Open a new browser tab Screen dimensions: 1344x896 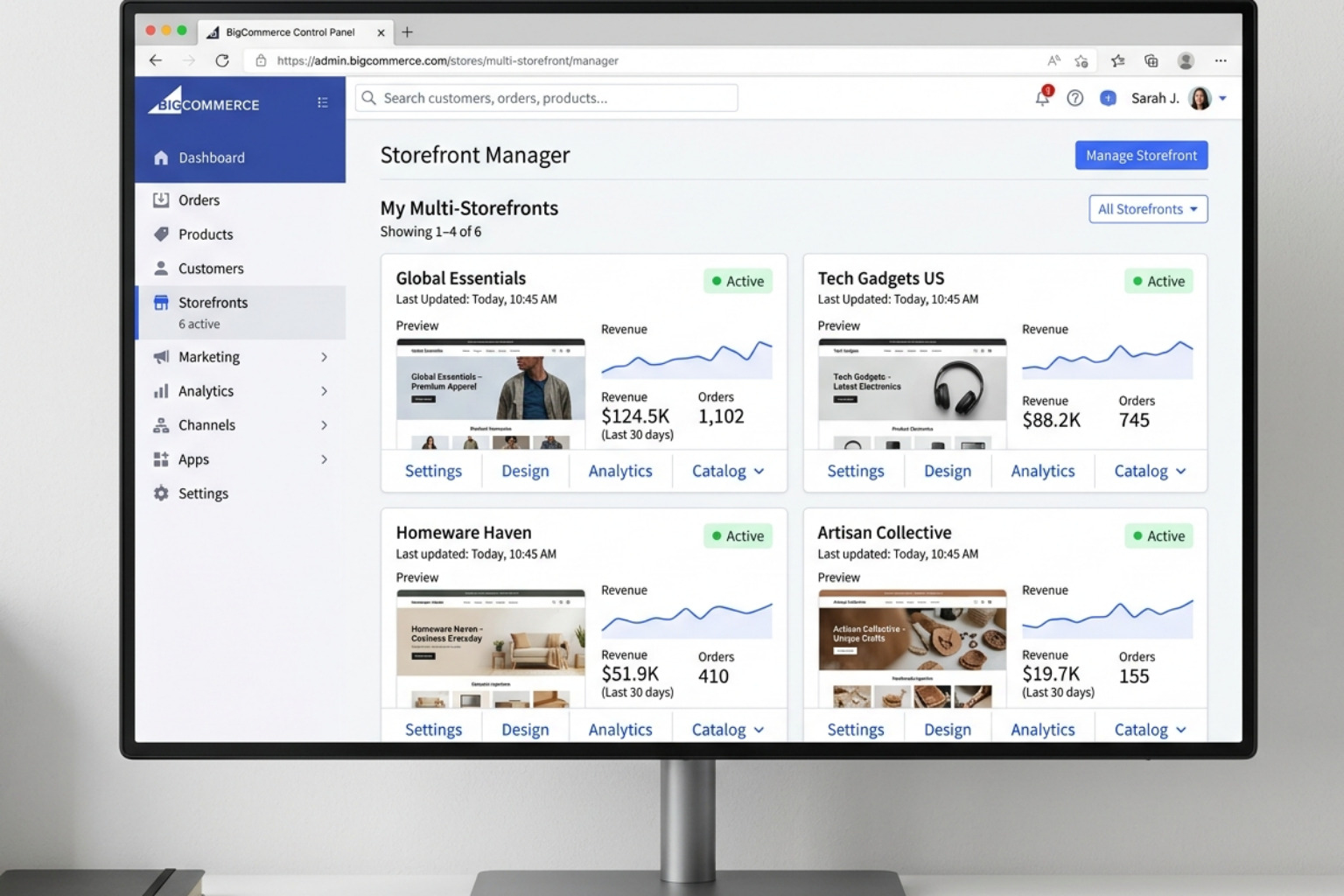(x=407, y=32)
